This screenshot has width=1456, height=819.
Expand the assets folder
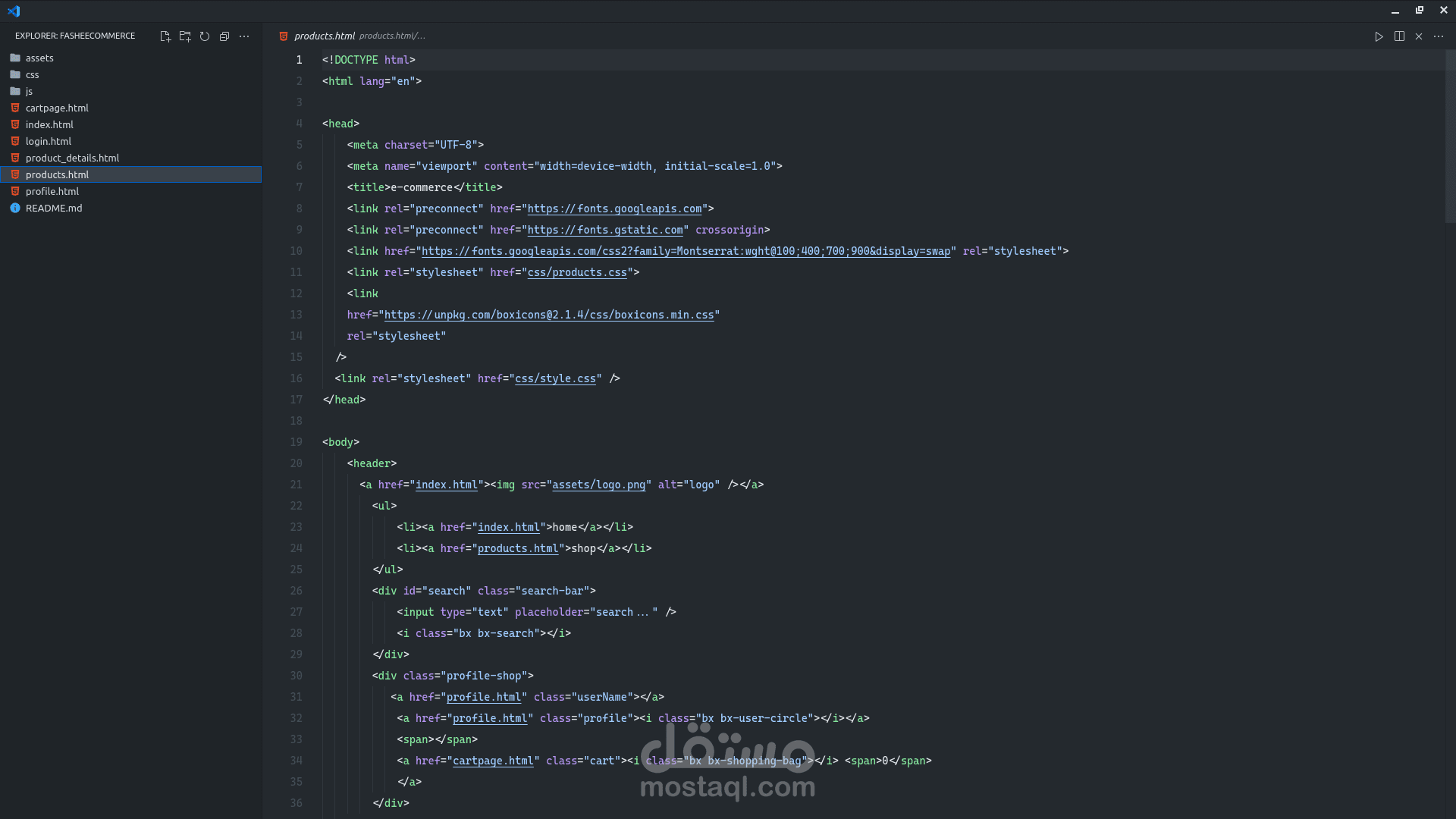pyautogui.click(x=130, y=58)
